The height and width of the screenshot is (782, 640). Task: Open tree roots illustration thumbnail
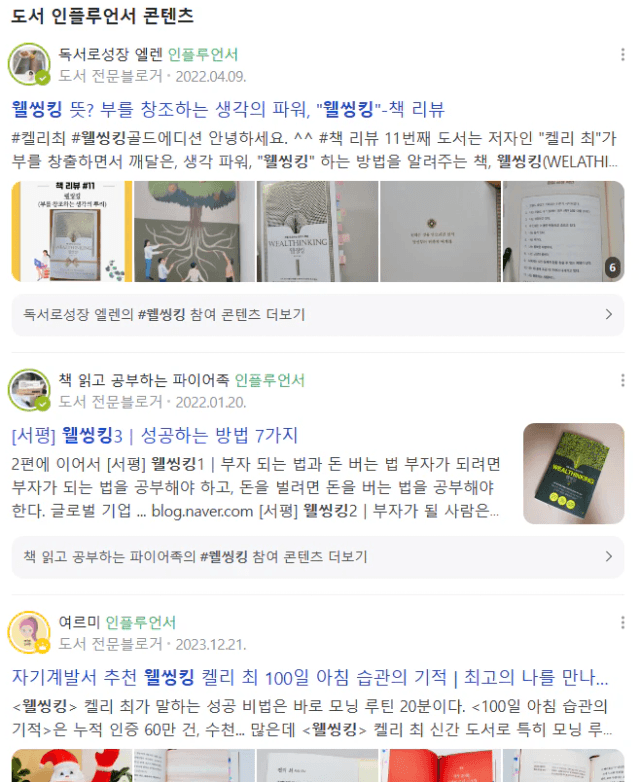click(195, 231)
